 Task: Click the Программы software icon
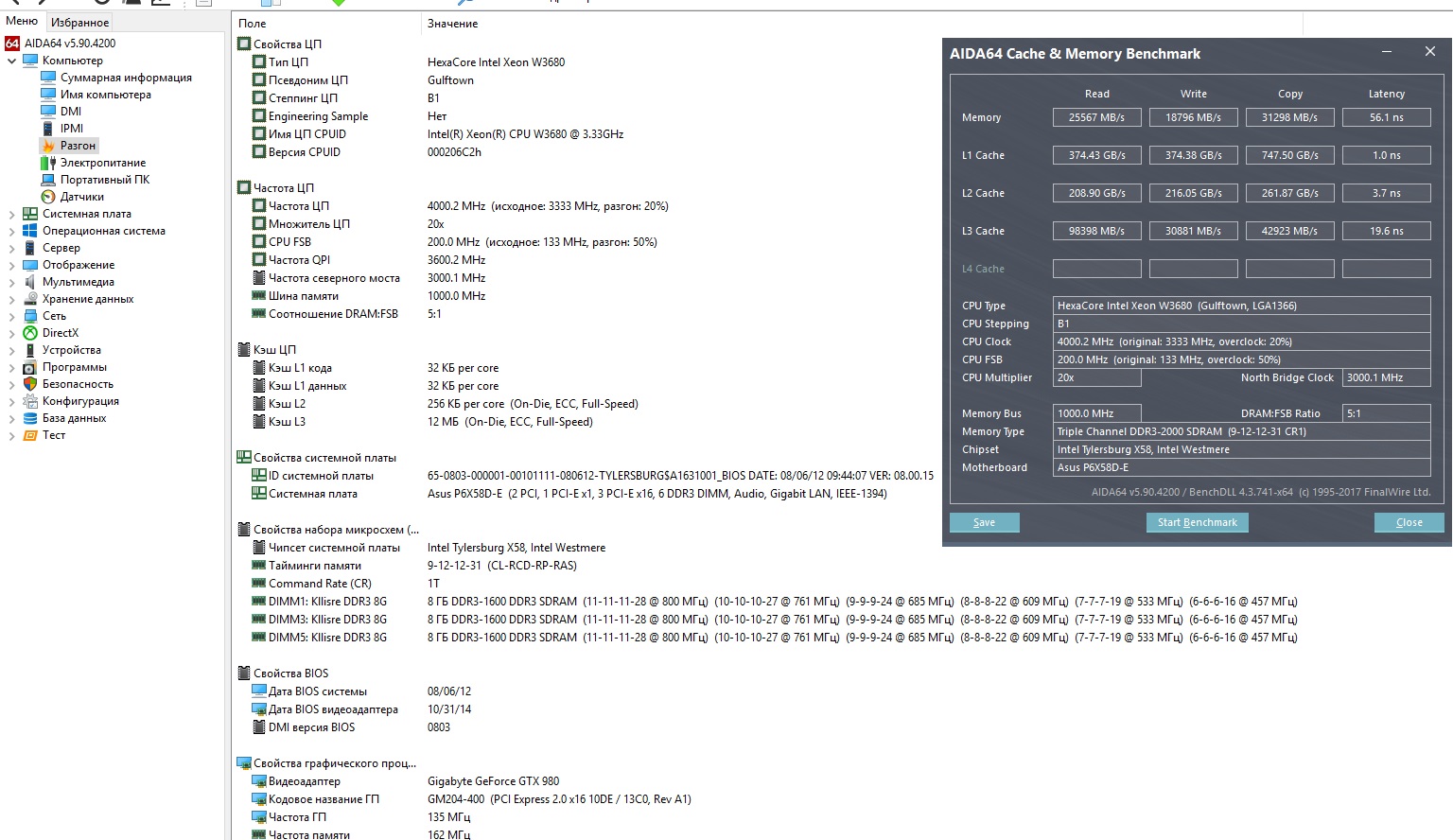30,367
